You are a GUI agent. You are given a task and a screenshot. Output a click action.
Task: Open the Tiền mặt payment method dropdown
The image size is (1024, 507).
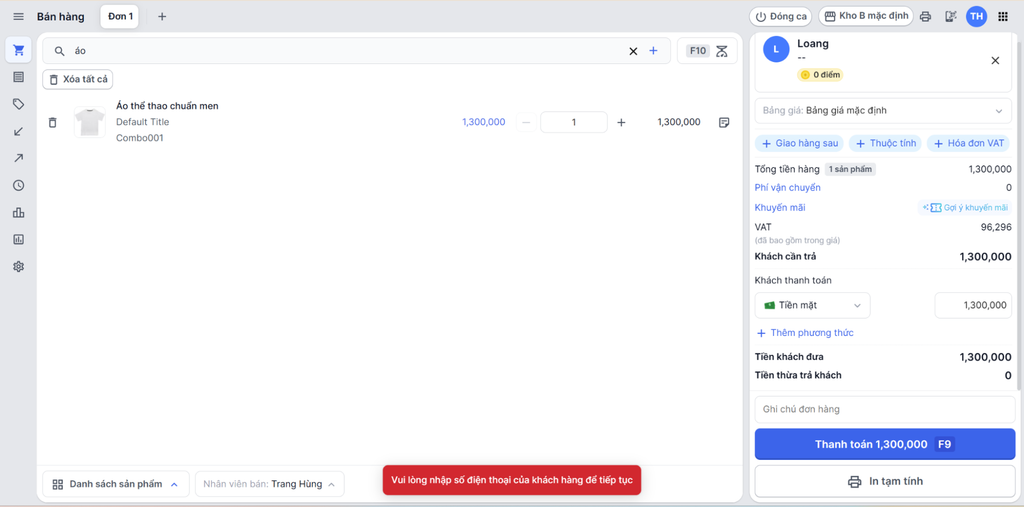[x=812, y=305]
